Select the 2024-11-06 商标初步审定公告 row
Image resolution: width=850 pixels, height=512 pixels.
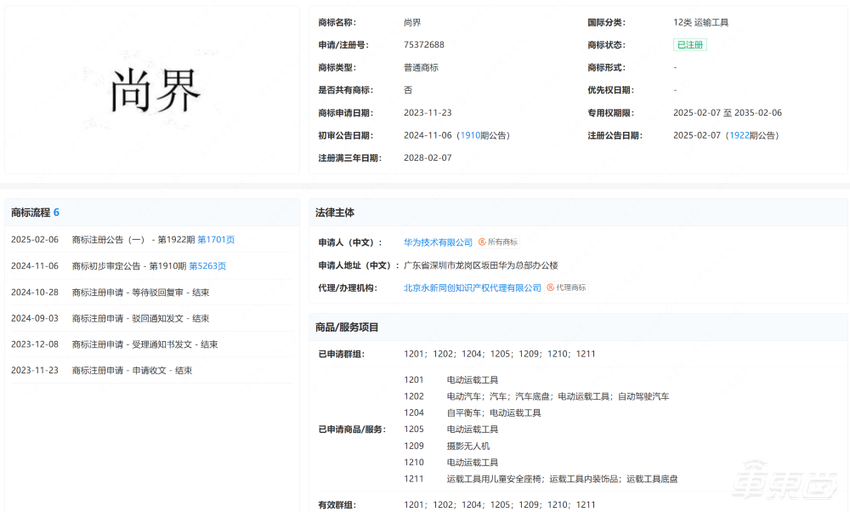[152, 266]
